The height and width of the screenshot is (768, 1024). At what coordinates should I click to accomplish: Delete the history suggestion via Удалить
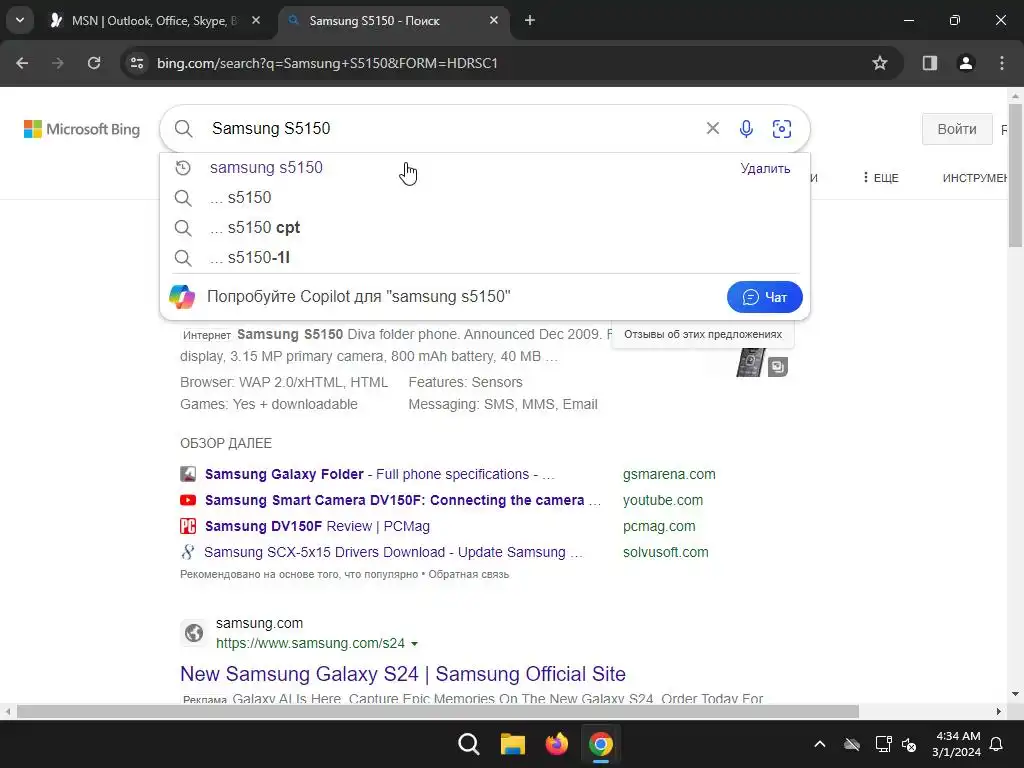[x=765, y=168]
